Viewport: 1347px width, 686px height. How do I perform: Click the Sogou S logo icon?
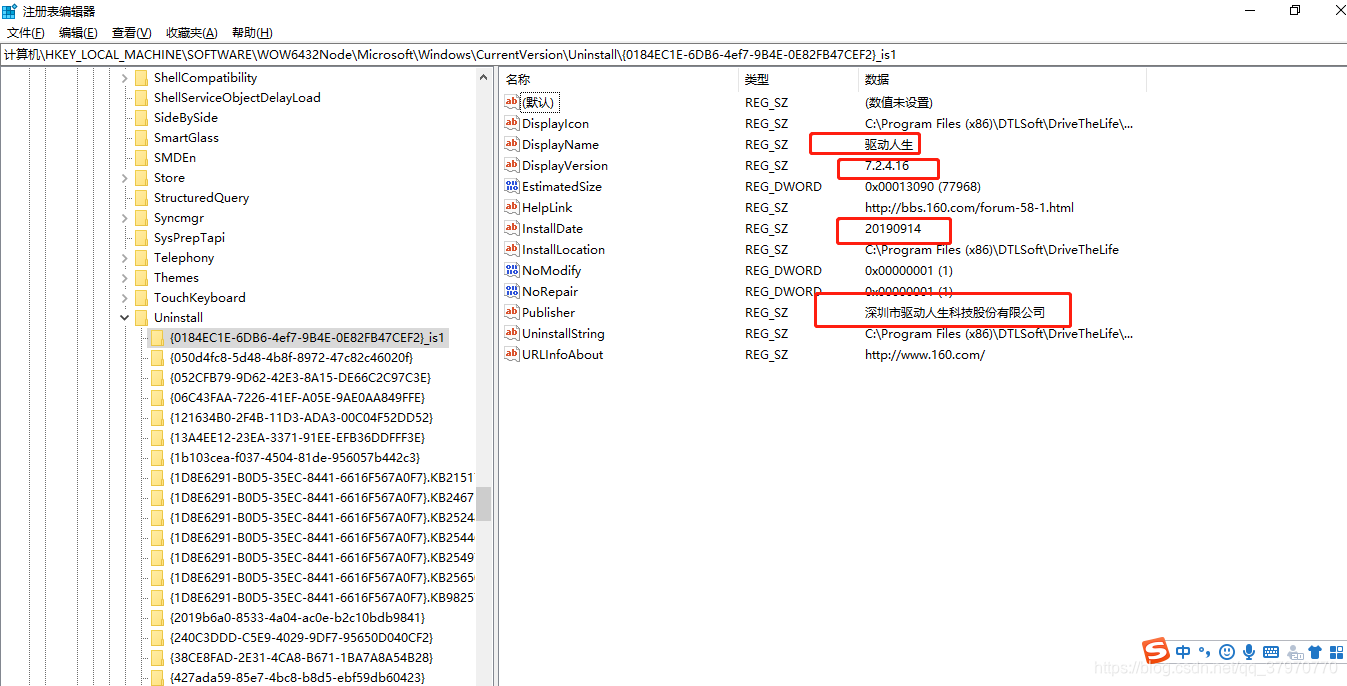pyautogui.click(x=1156, y=651)
